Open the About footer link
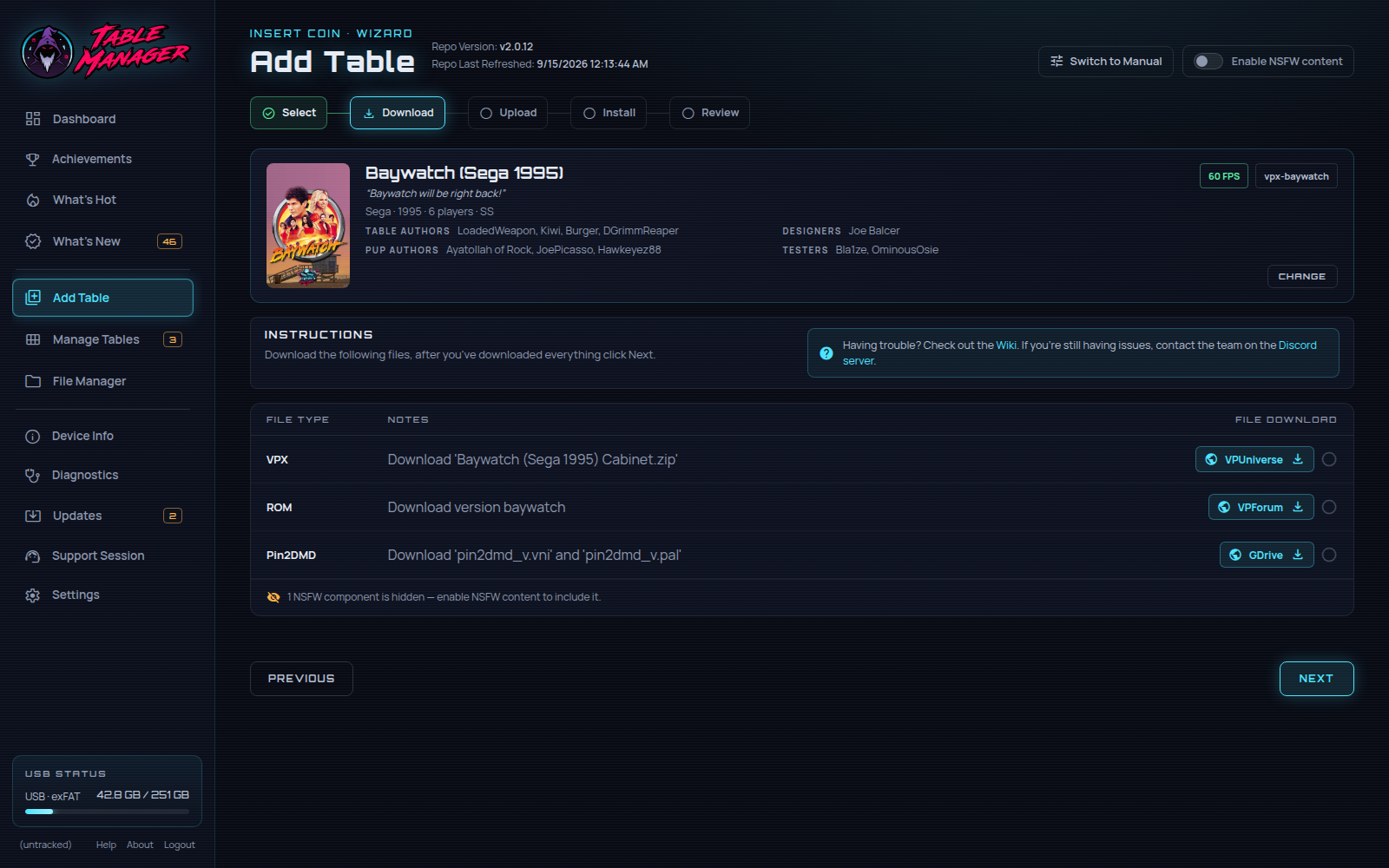 click(x=140, y=845)
